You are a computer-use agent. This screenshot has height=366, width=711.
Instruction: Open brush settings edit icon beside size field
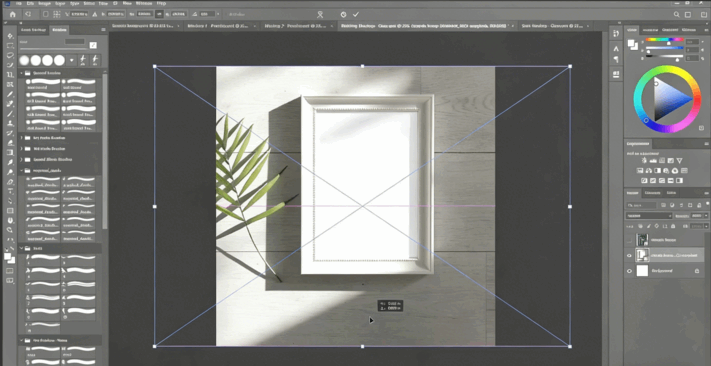(93, 45)
